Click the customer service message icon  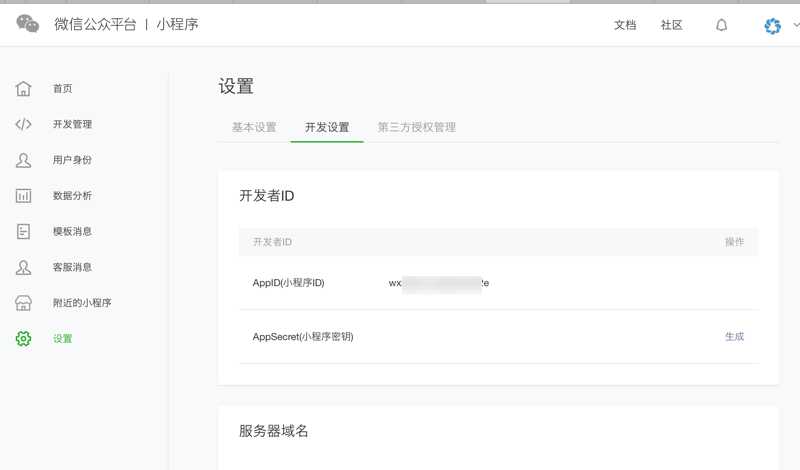(x=24, y=267)
